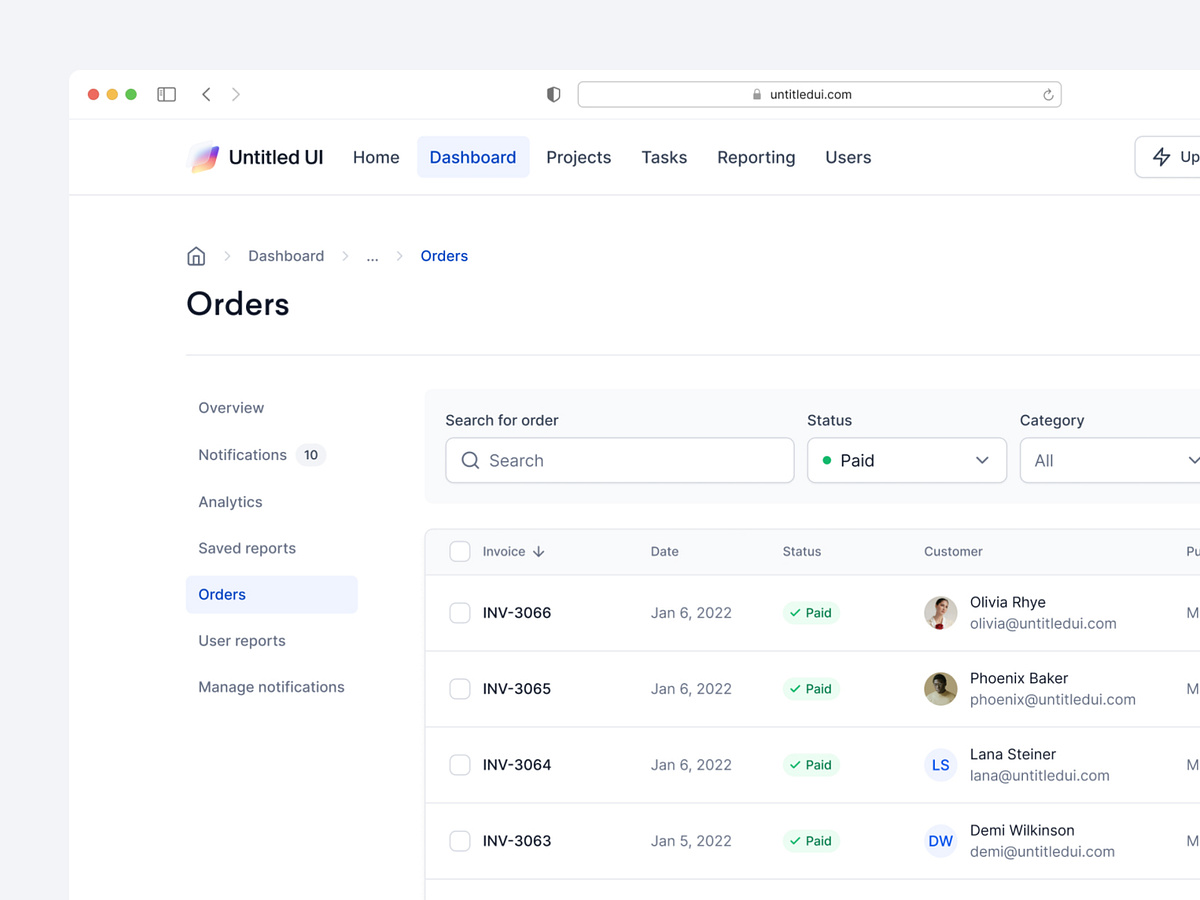Click inside the order search field
Viewport: 1200px width, 900px height.
pyautogui.click(x=619, y=460)
